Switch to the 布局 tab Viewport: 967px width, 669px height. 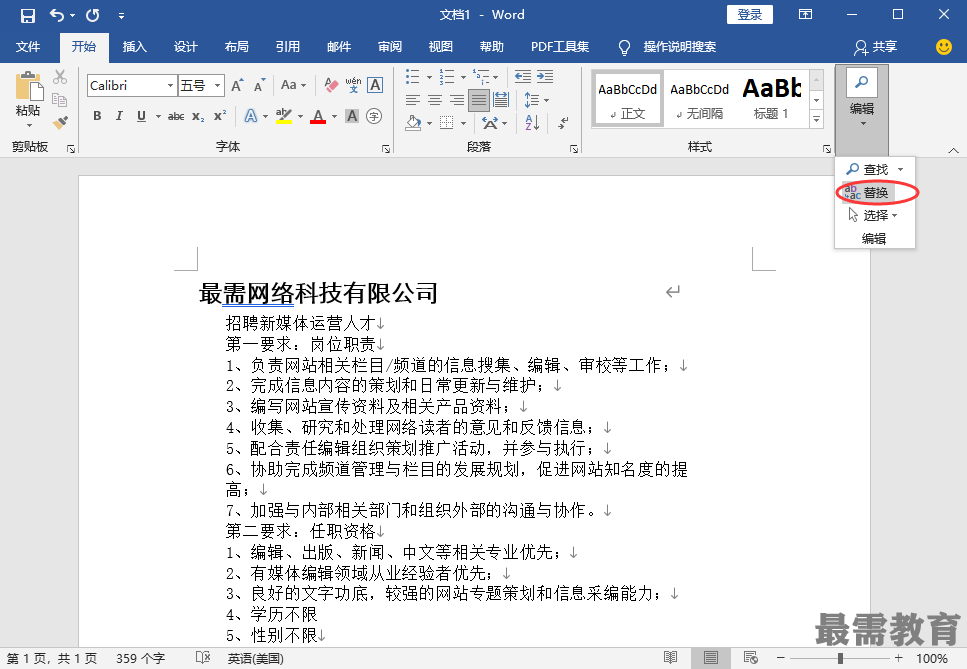pos(237,47)
